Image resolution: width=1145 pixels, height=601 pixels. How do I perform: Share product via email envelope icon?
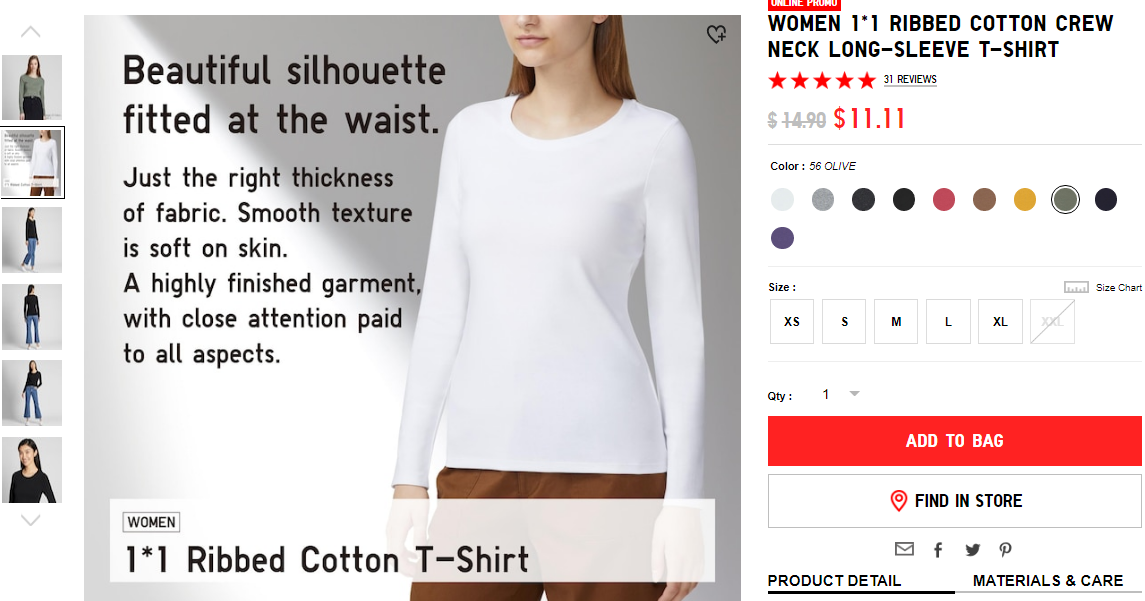coord(904,549)
